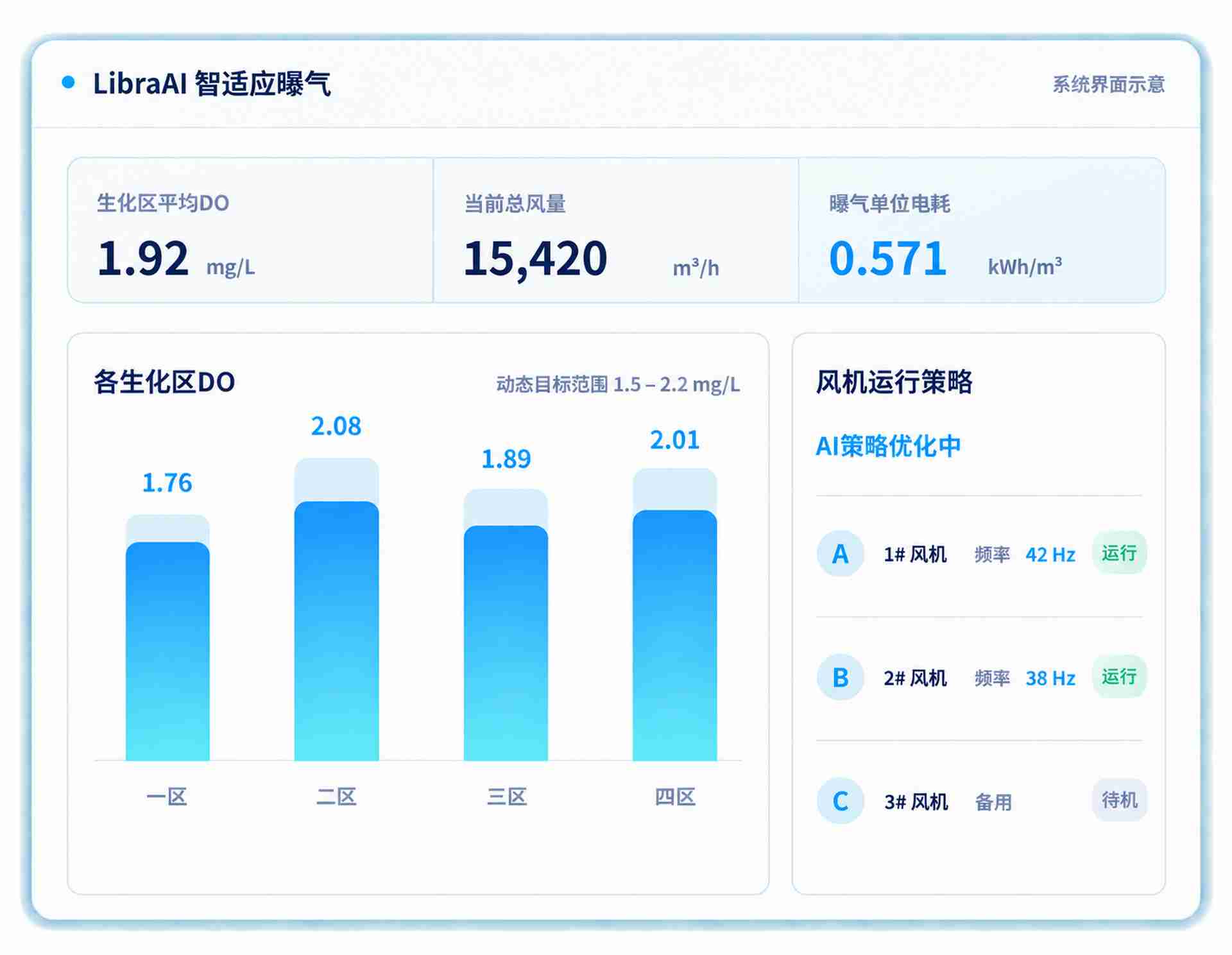Click the round A badge for 1# 风机
The height and width of the screenshot is (955, 1232).
point(840,553)
